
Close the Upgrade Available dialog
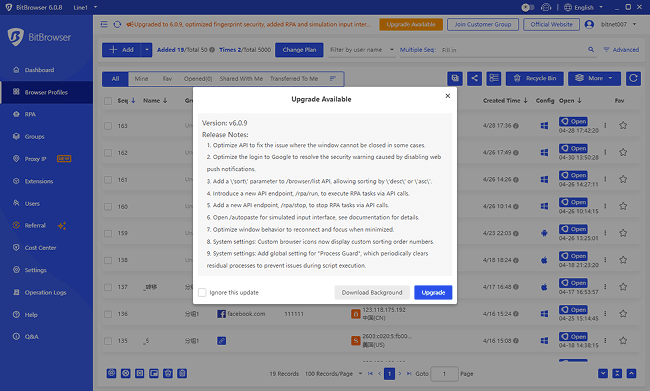(x=448, y=96)
